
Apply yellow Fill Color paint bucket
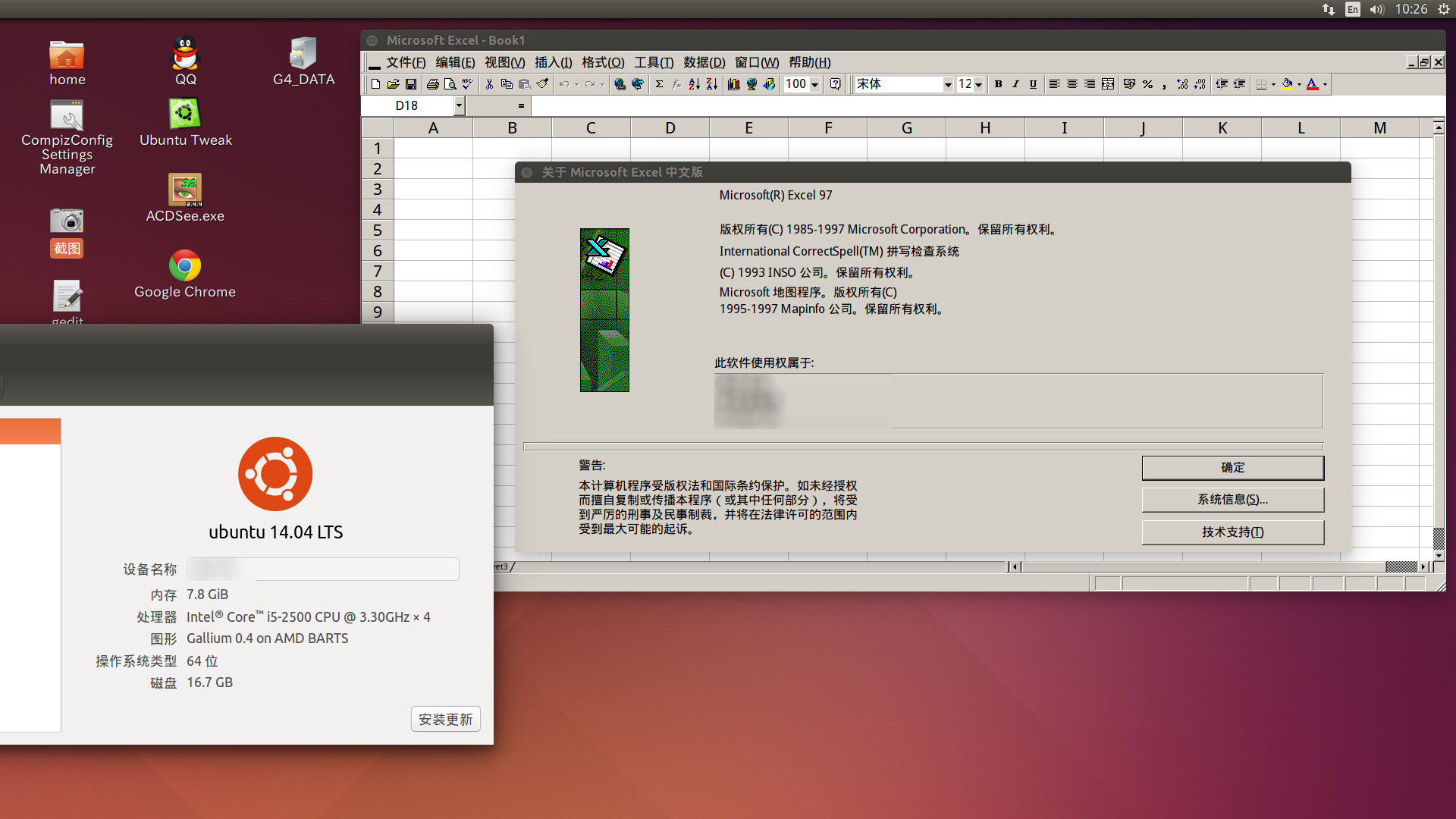click(x=1287, y=84)
